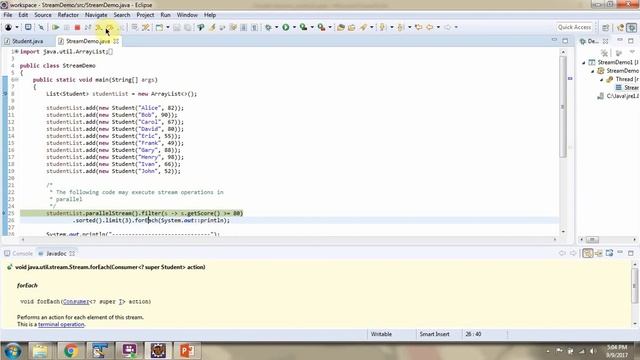Open the Navigate menu
Screen dimensions: 640x360
click(x=96, y=15)
